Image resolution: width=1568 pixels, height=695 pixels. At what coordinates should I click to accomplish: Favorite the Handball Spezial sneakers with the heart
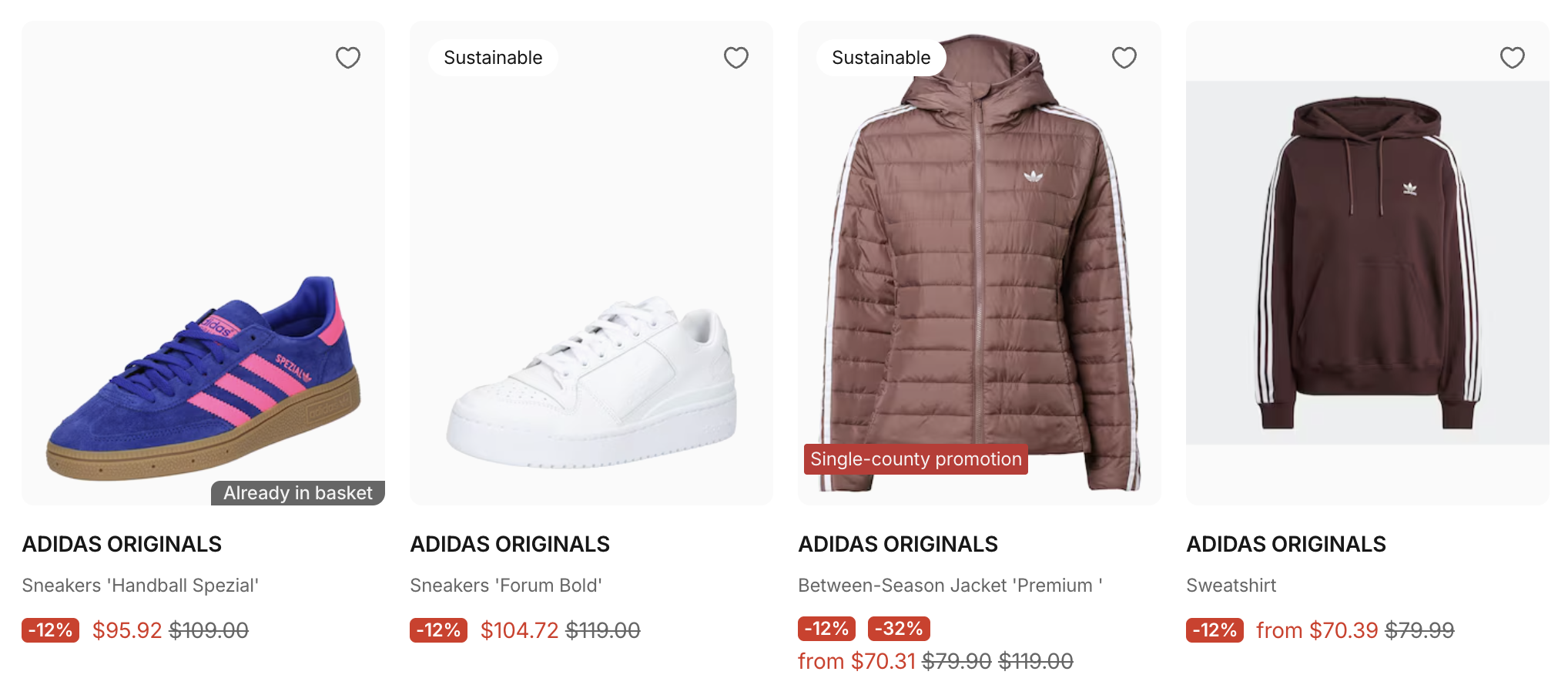pos(348,58)
